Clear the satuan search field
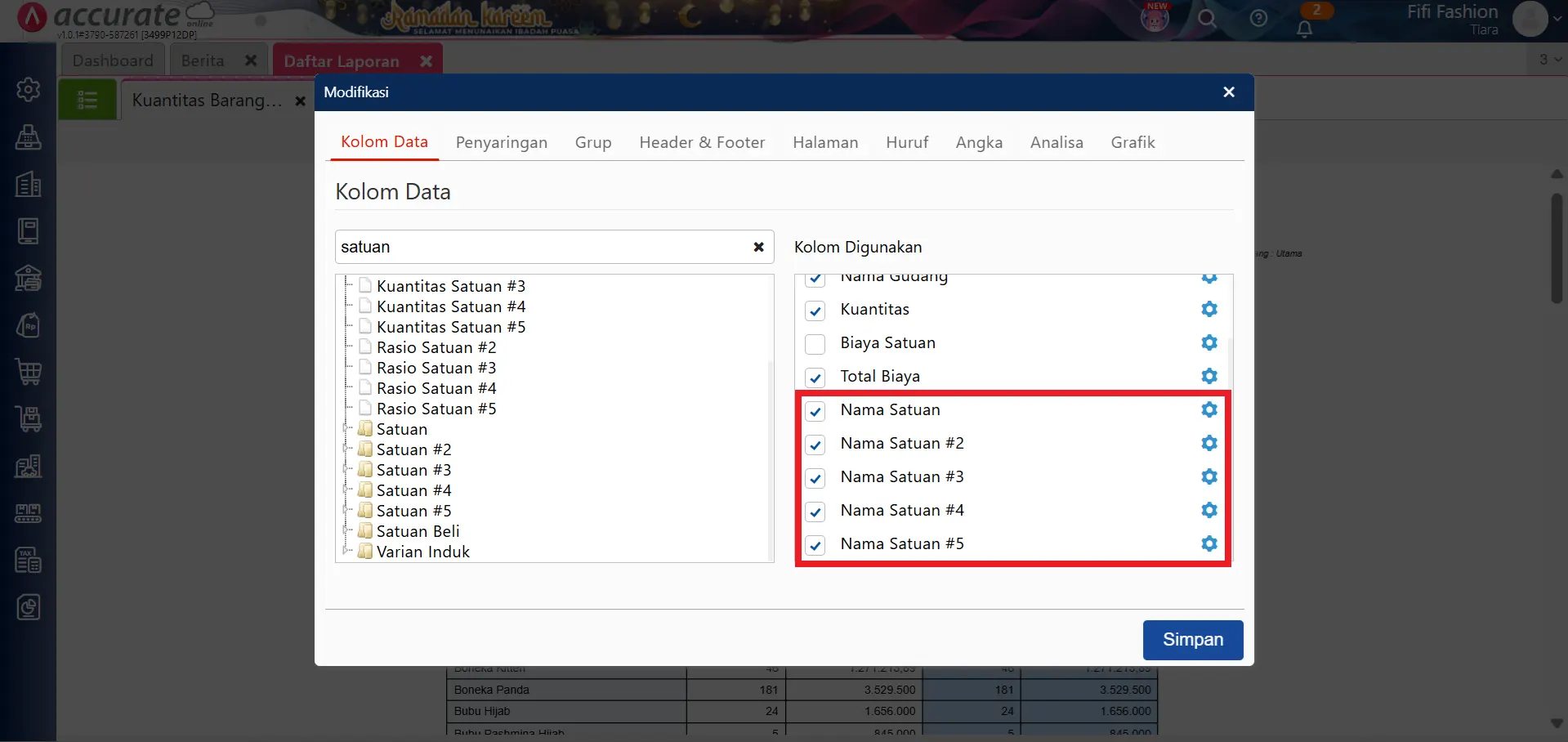1568x742 pixels. point(758,247)
